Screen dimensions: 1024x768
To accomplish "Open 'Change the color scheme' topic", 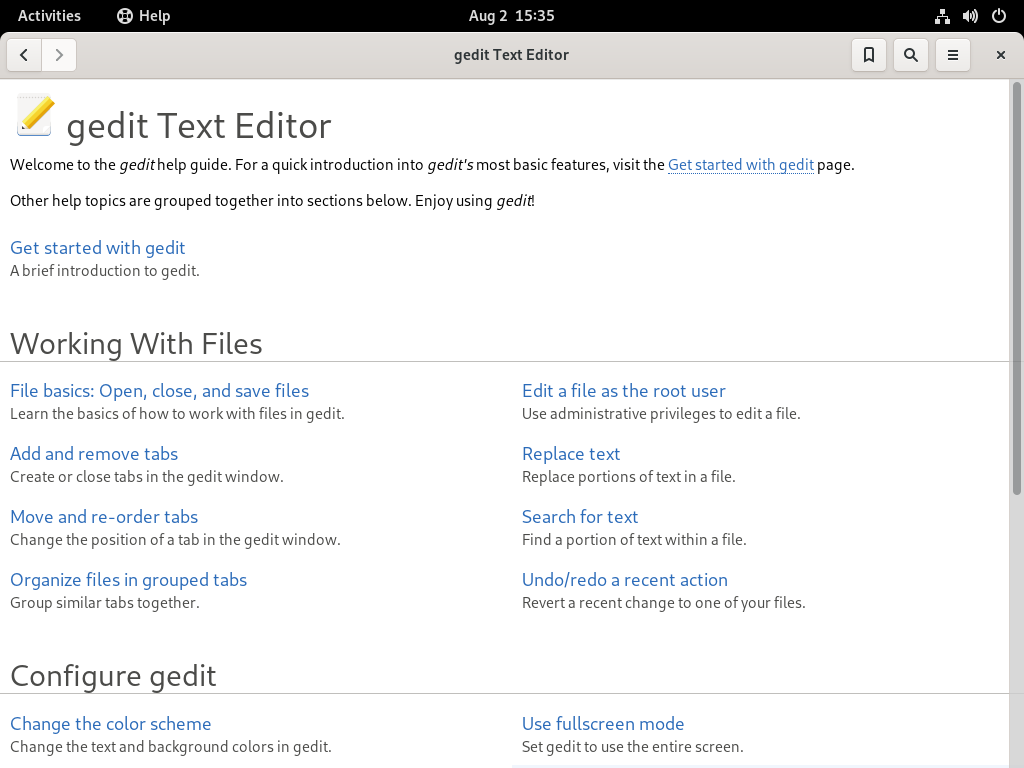I will [110, 724].
